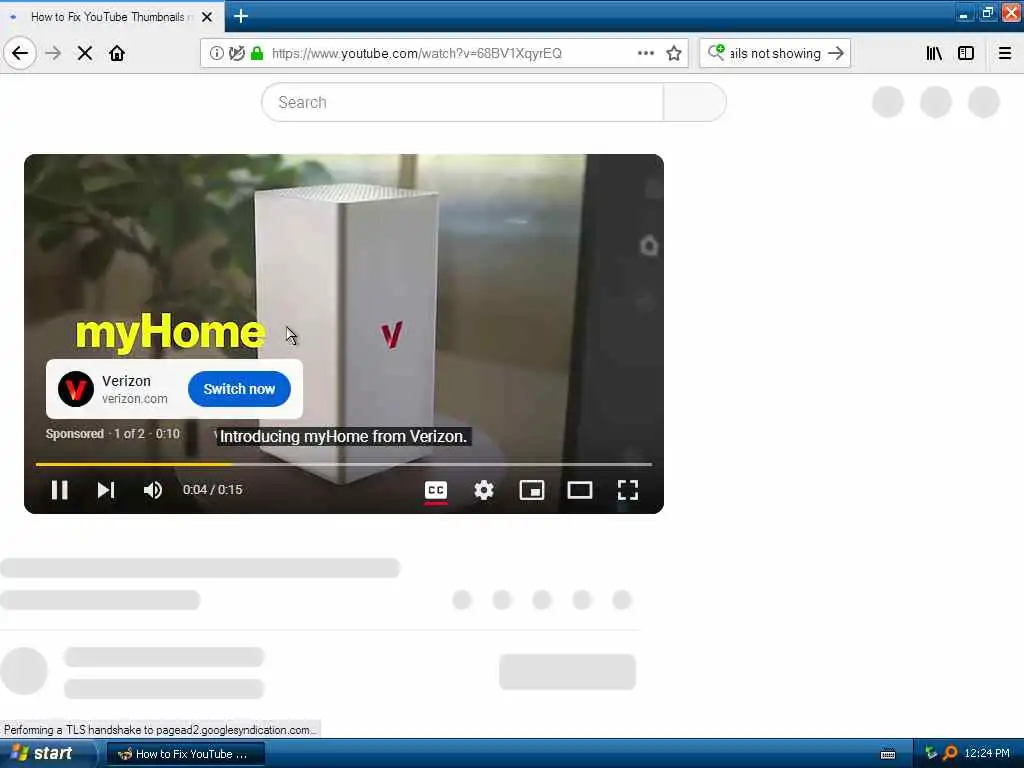This screenshot has width=1024, height=768.
Task: Click the network tray icon
Action: coord(931,753)
